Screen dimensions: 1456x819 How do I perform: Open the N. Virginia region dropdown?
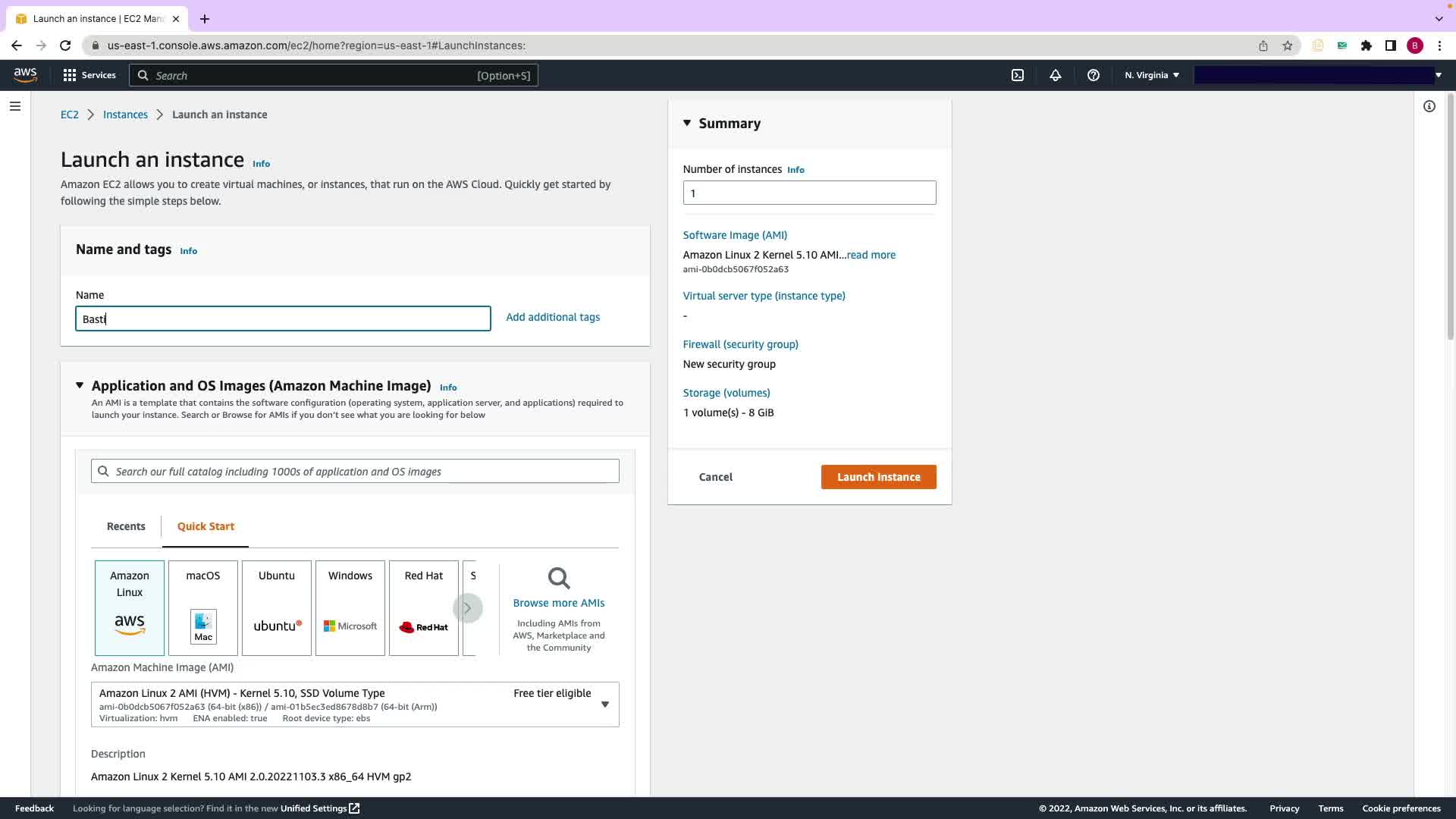[x=1151, y=75]
